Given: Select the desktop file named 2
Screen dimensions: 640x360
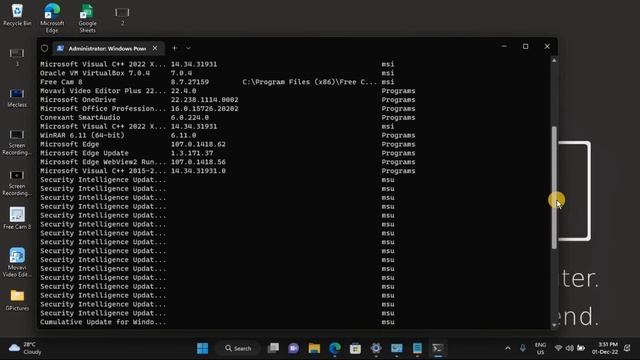Looking at the screenshot, I should point(122,16).
